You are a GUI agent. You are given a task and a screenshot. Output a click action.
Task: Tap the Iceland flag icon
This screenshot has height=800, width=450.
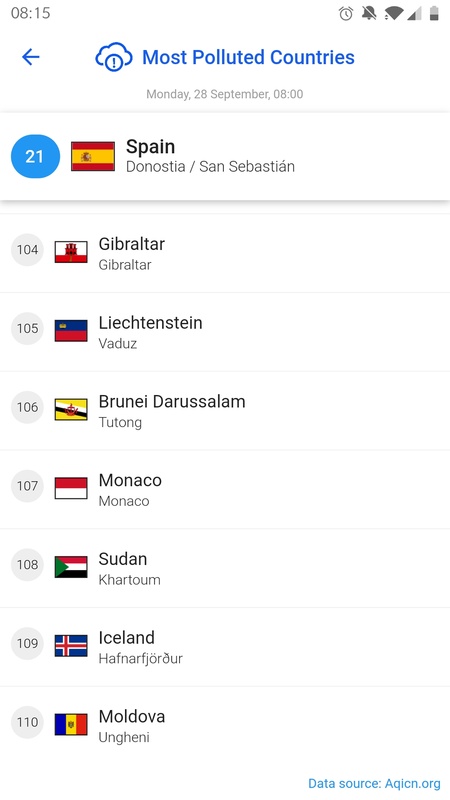pyautogui.click(x=71, y=645)
